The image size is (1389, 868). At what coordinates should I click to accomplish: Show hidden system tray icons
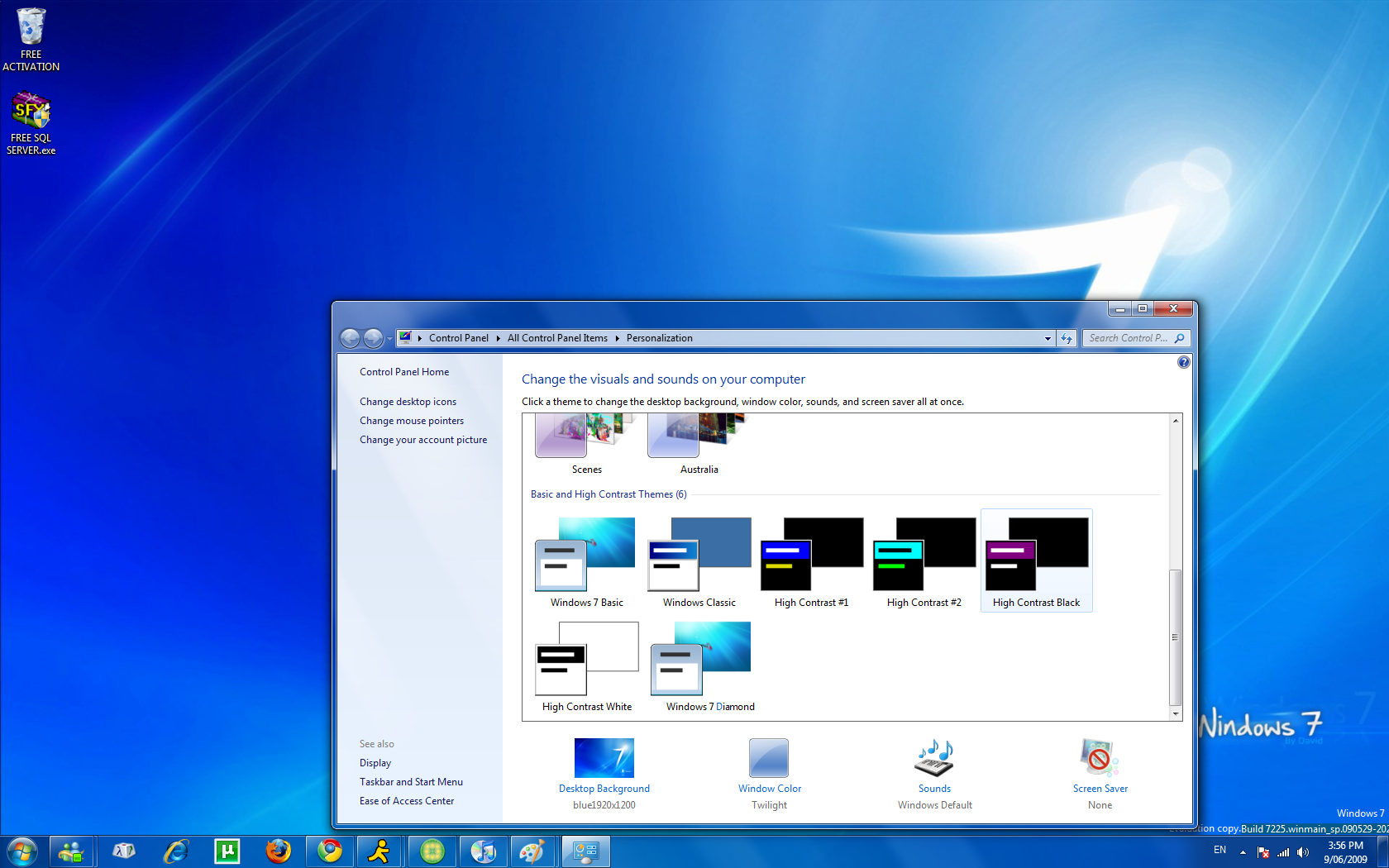coord(1243,851)
